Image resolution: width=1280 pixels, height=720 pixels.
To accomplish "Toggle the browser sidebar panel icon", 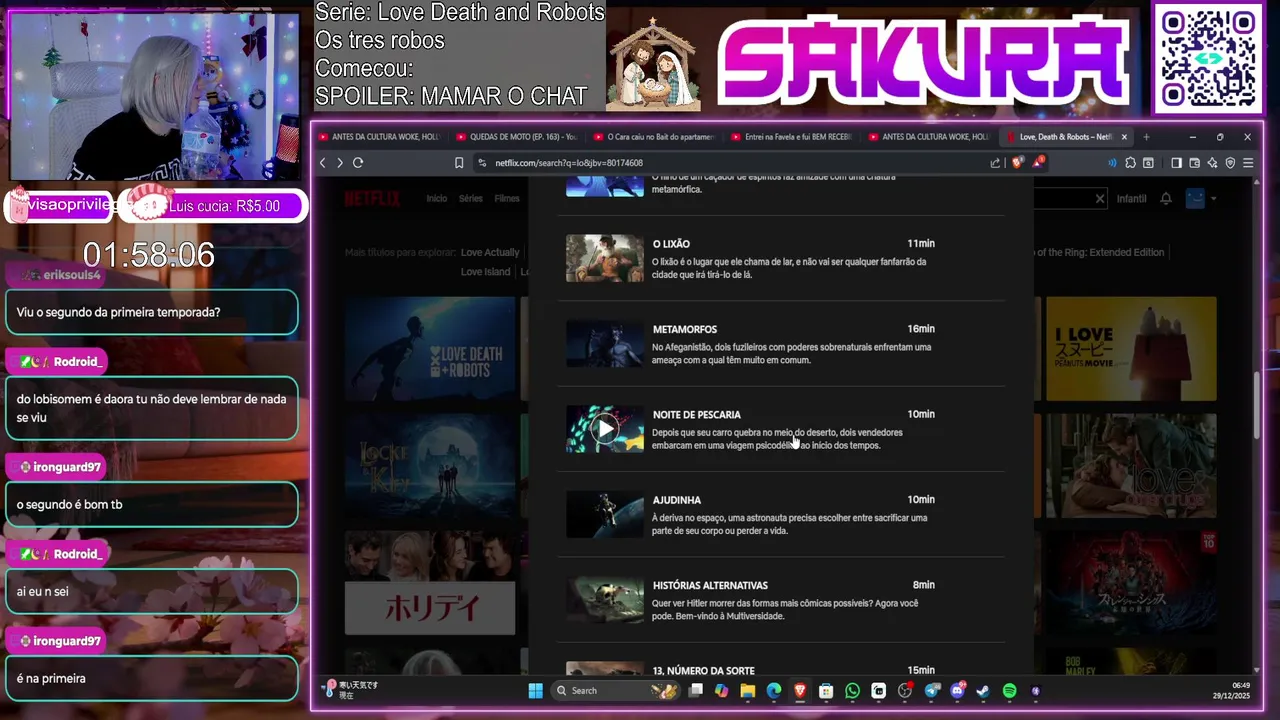I will (1176, 163).
